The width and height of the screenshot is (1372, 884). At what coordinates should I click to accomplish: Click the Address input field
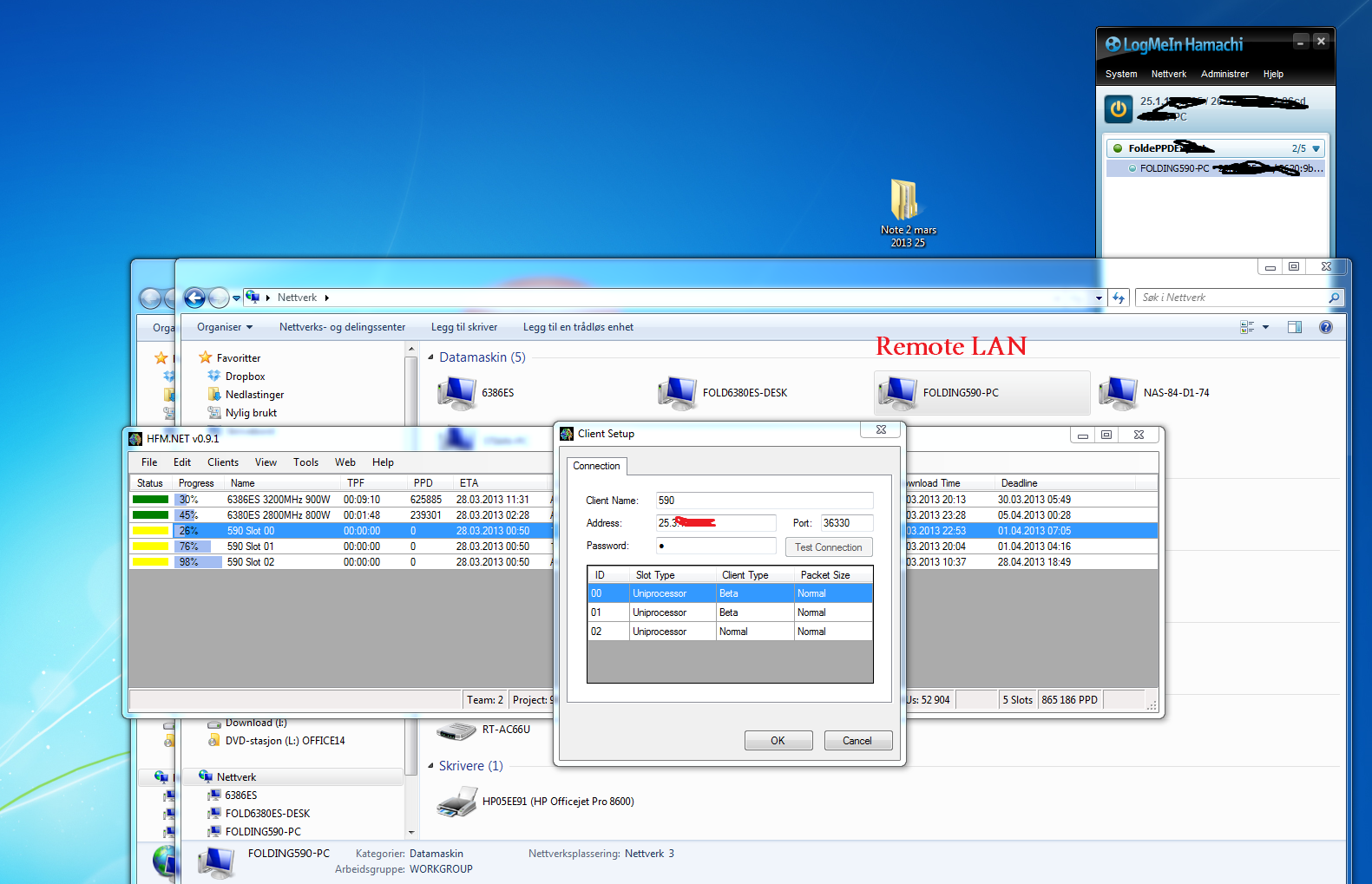click(x=716, y=523)
